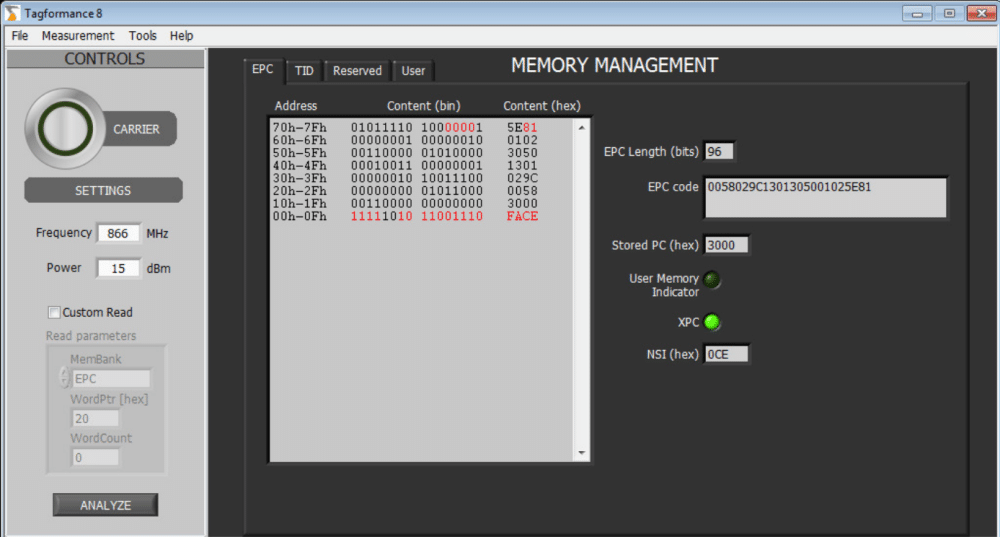Image resolution: width=1000 pixels, height=537 pixels.
Task: Open the File menu
Action: click(x=20, y=36)
